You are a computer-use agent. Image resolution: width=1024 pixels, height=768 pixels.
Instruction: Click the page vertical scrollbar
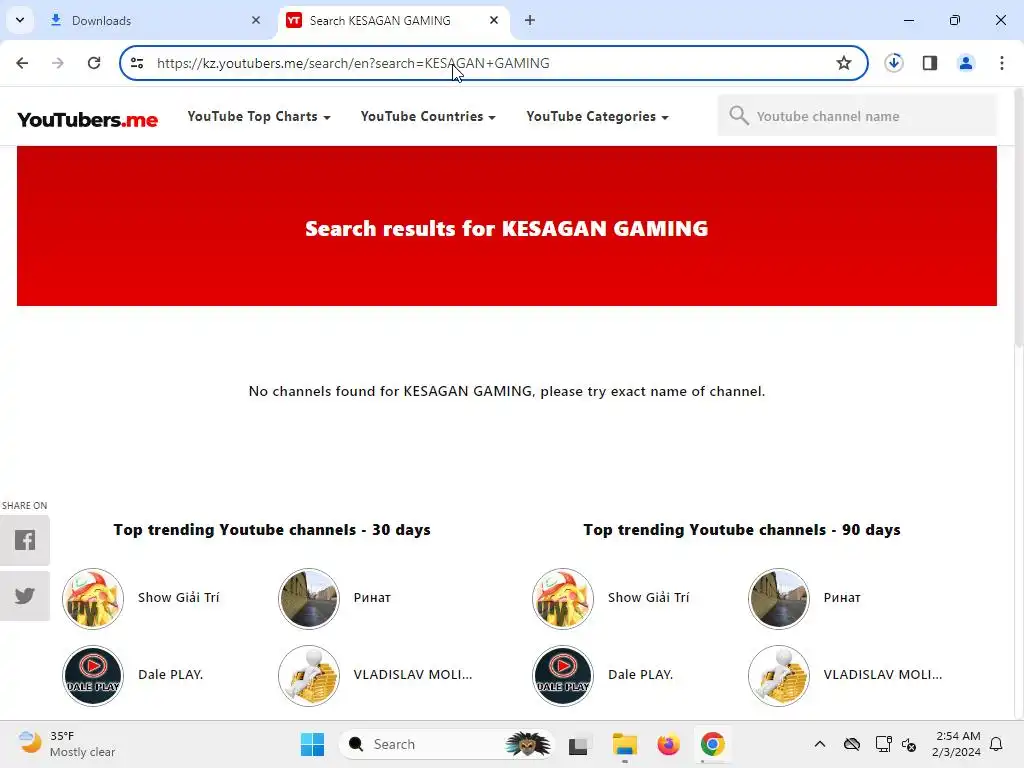click(1018, 219)
